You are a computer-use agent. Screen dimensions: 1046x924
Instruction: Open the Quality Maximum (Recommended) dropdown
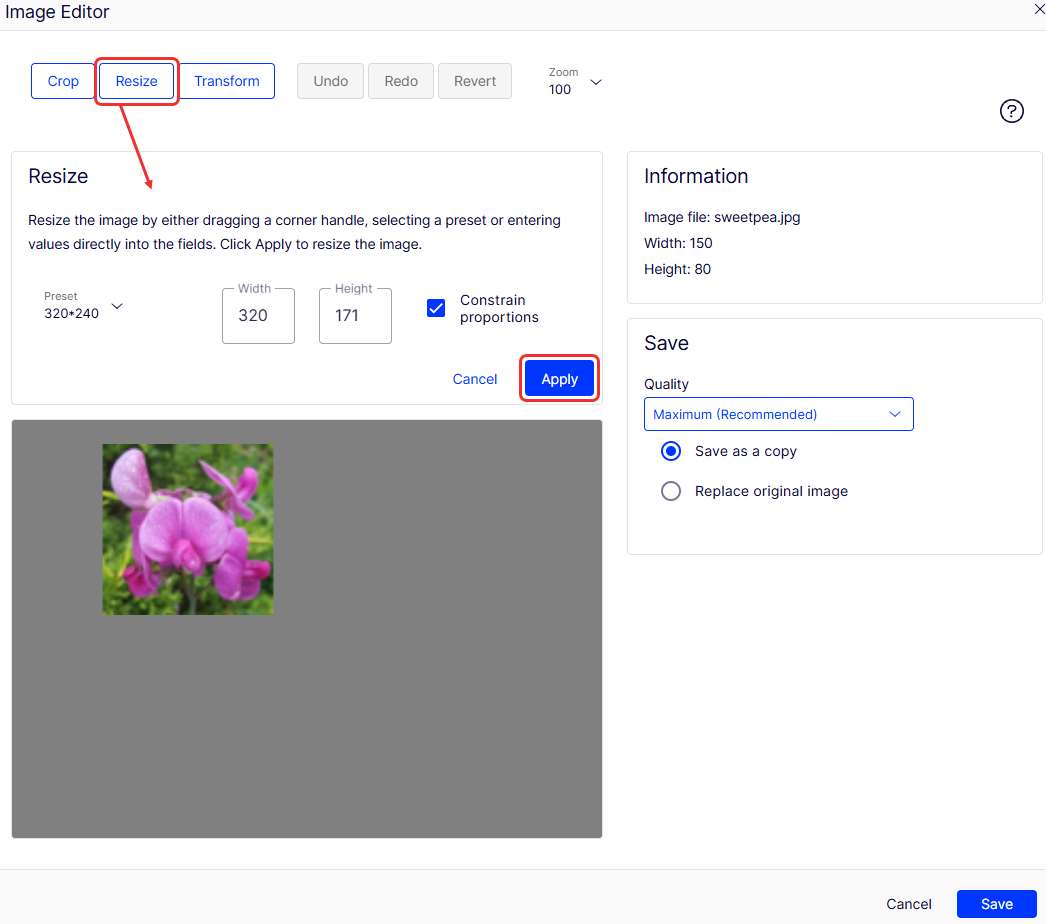[x=778, y=414]
